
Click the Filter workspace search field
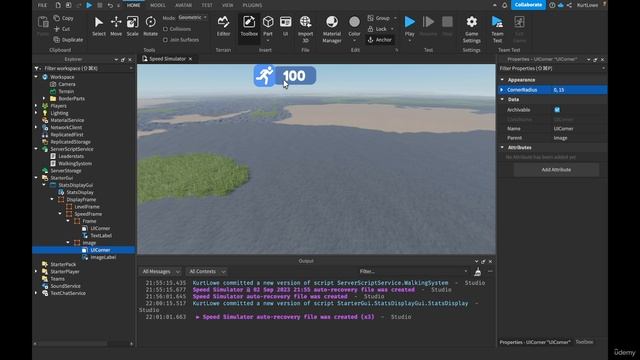(84, 69)
